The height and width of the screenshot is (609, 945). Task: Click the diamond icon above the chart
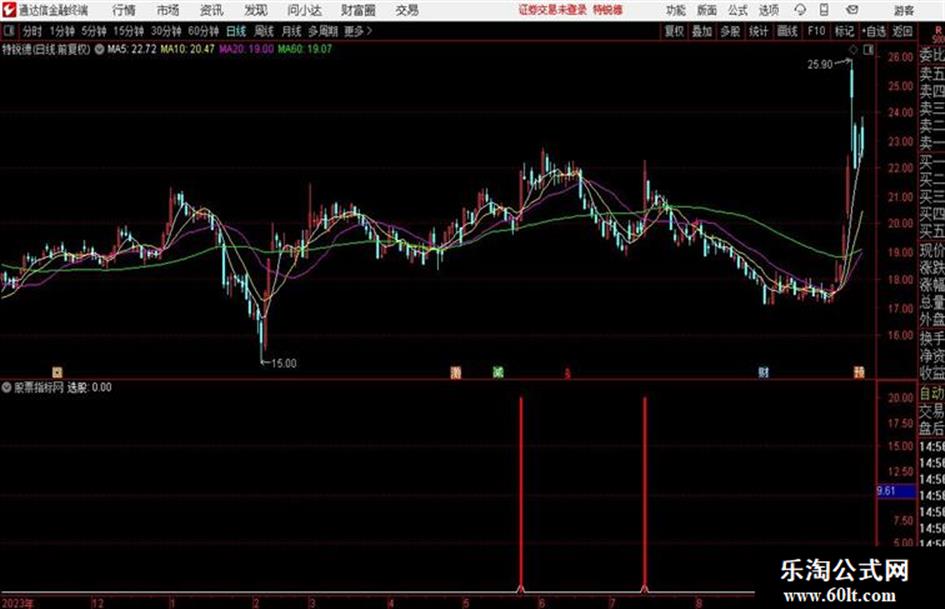(853, 50)
